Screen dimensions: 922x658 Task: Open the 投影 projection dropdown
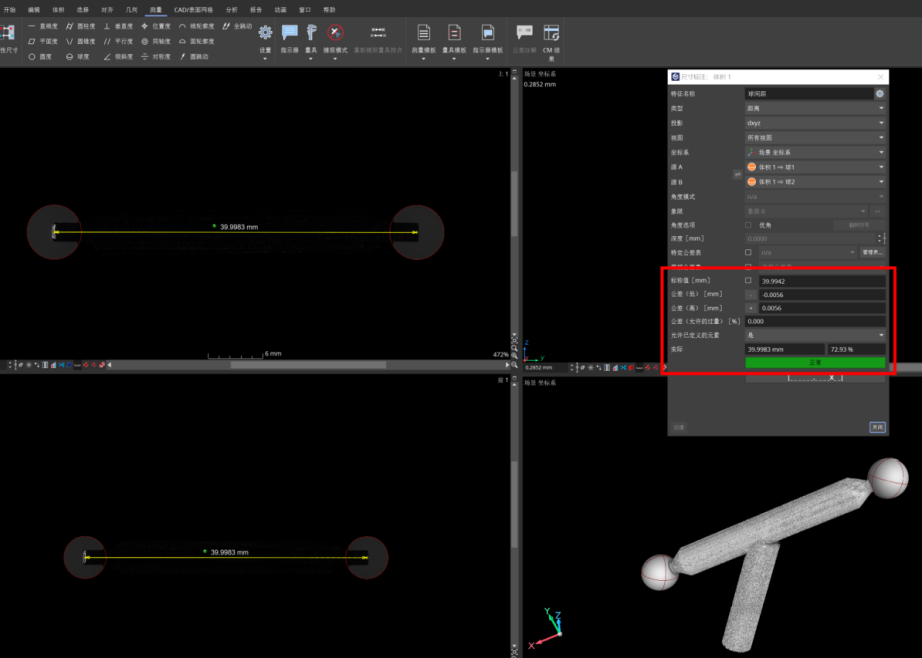pyautogui.click(x=815, y=123)
